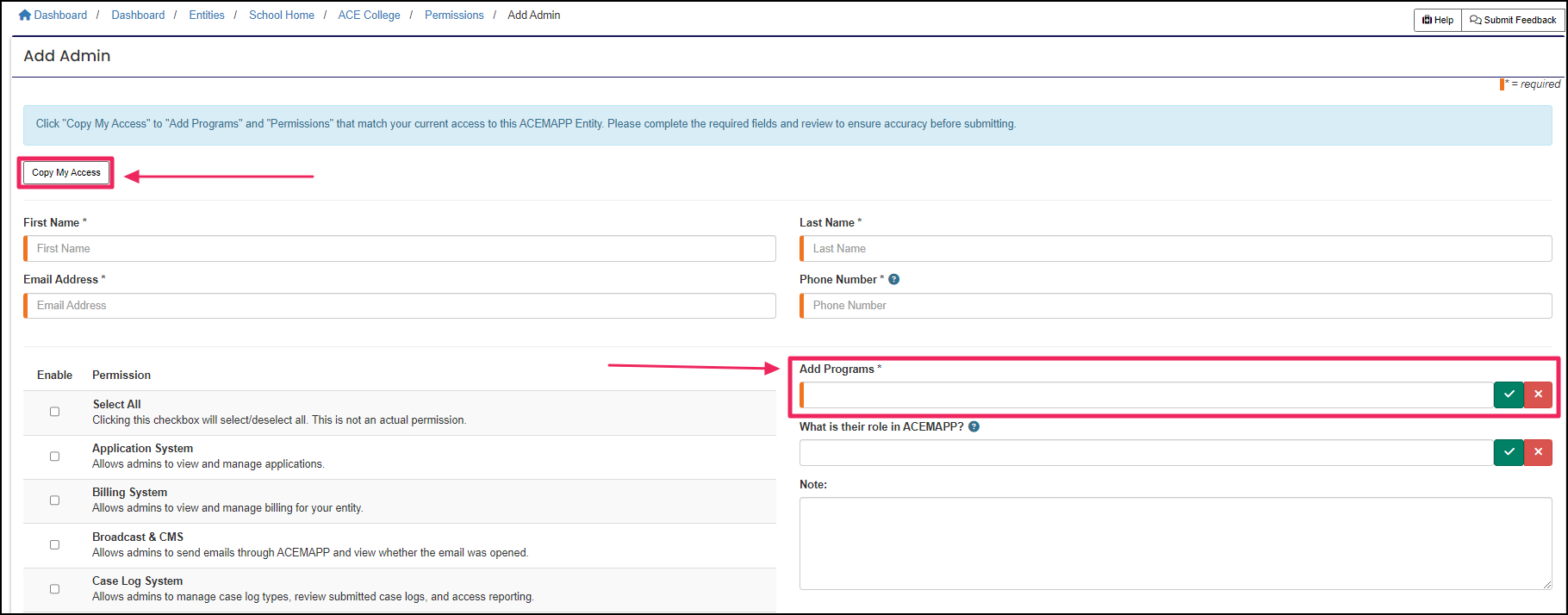Open the Add Programs selection field

[x=1147, y=394]
